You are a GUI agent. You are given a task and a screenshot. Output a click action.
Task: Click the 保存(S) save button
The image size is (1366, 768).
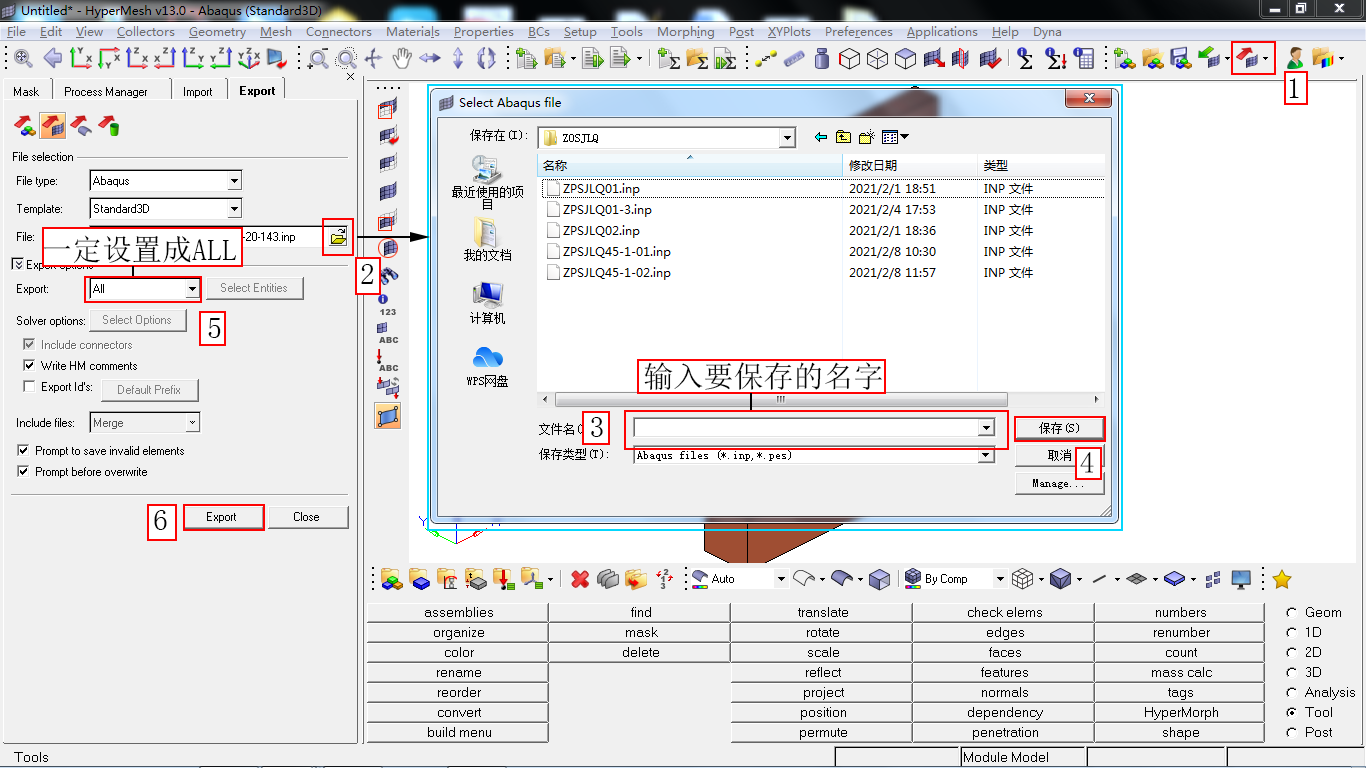(x=1060, y=428)
